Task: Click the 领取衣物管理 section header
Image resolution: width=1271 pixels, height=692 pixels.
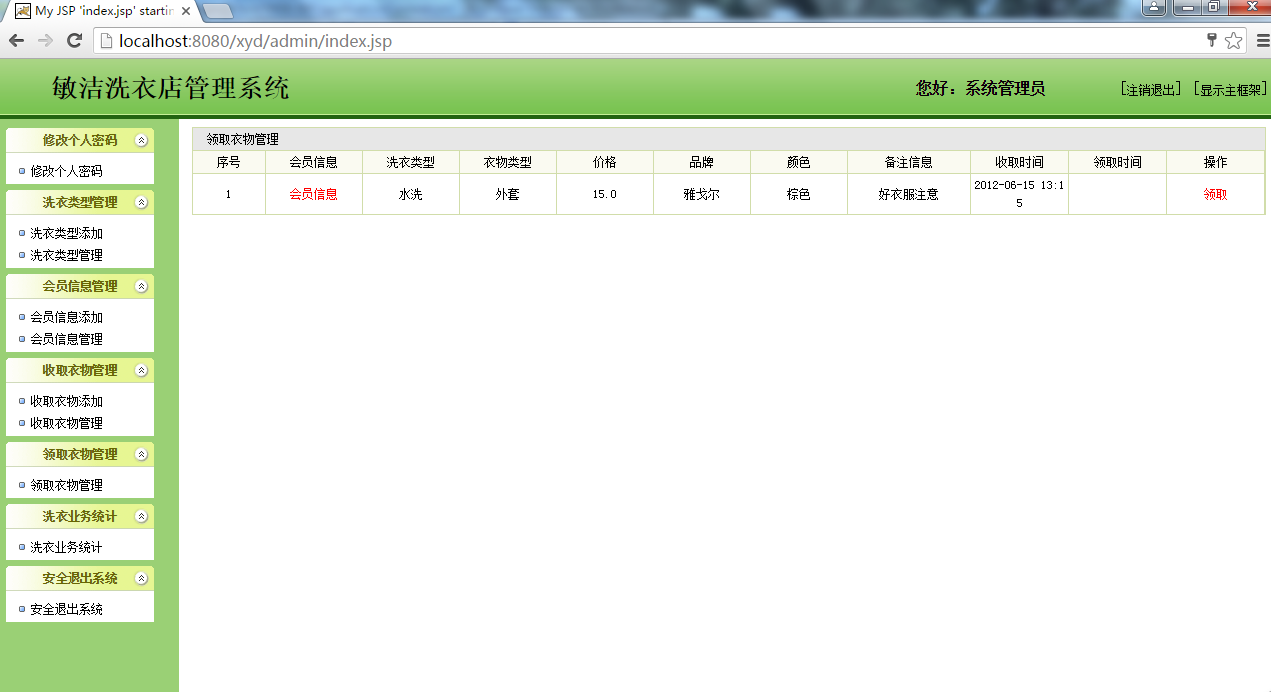Action: pyautogui.click(x=80, y=455)
